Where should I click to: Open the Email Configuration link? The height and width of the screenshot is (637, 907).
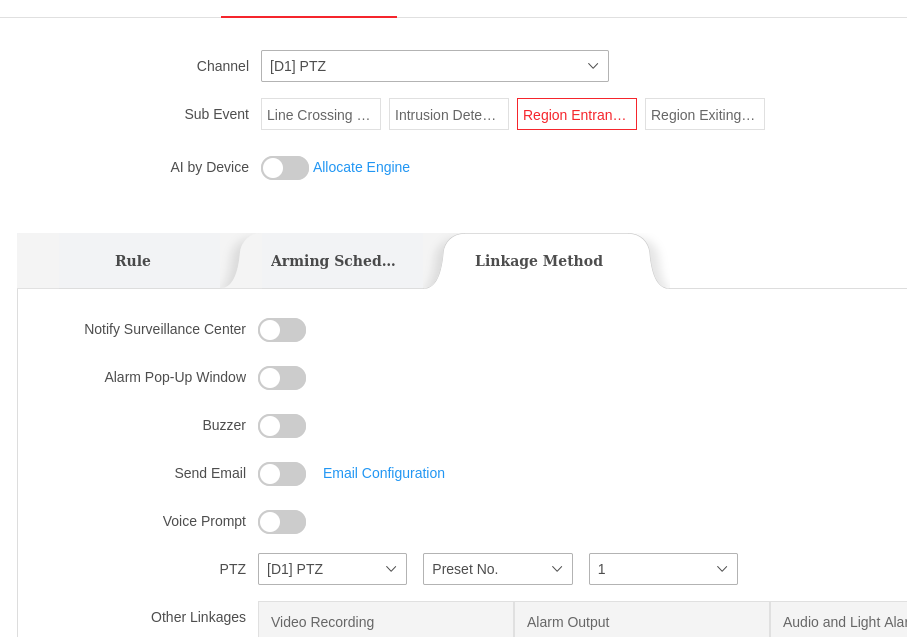[383, 473]
